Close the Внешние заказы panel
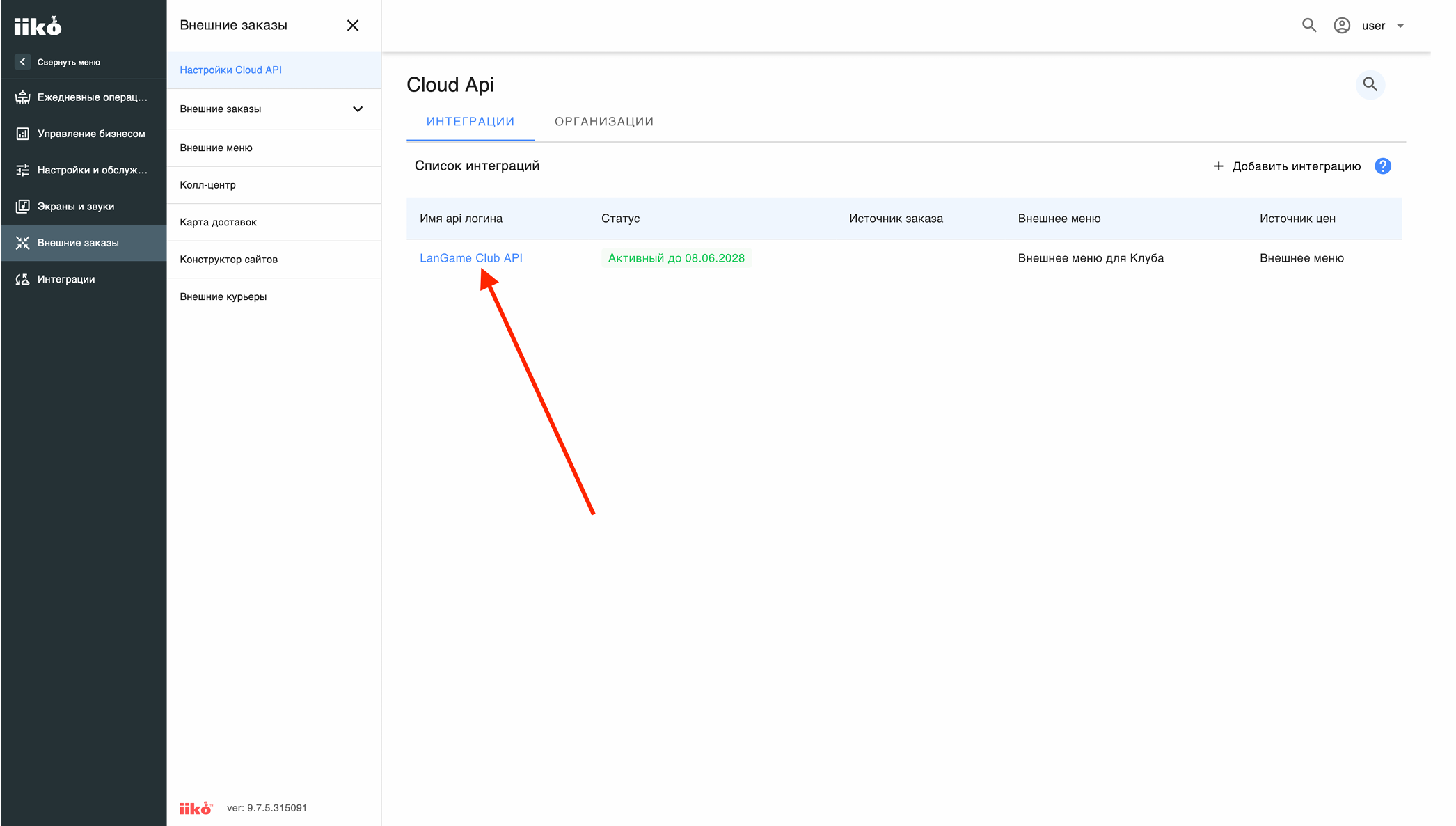 point(353,26)
